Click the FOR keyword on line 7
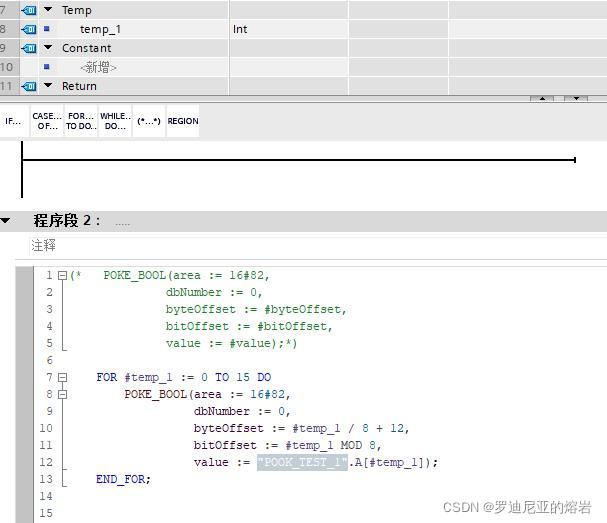Screen dimensions: 607x523 point(106,377)
